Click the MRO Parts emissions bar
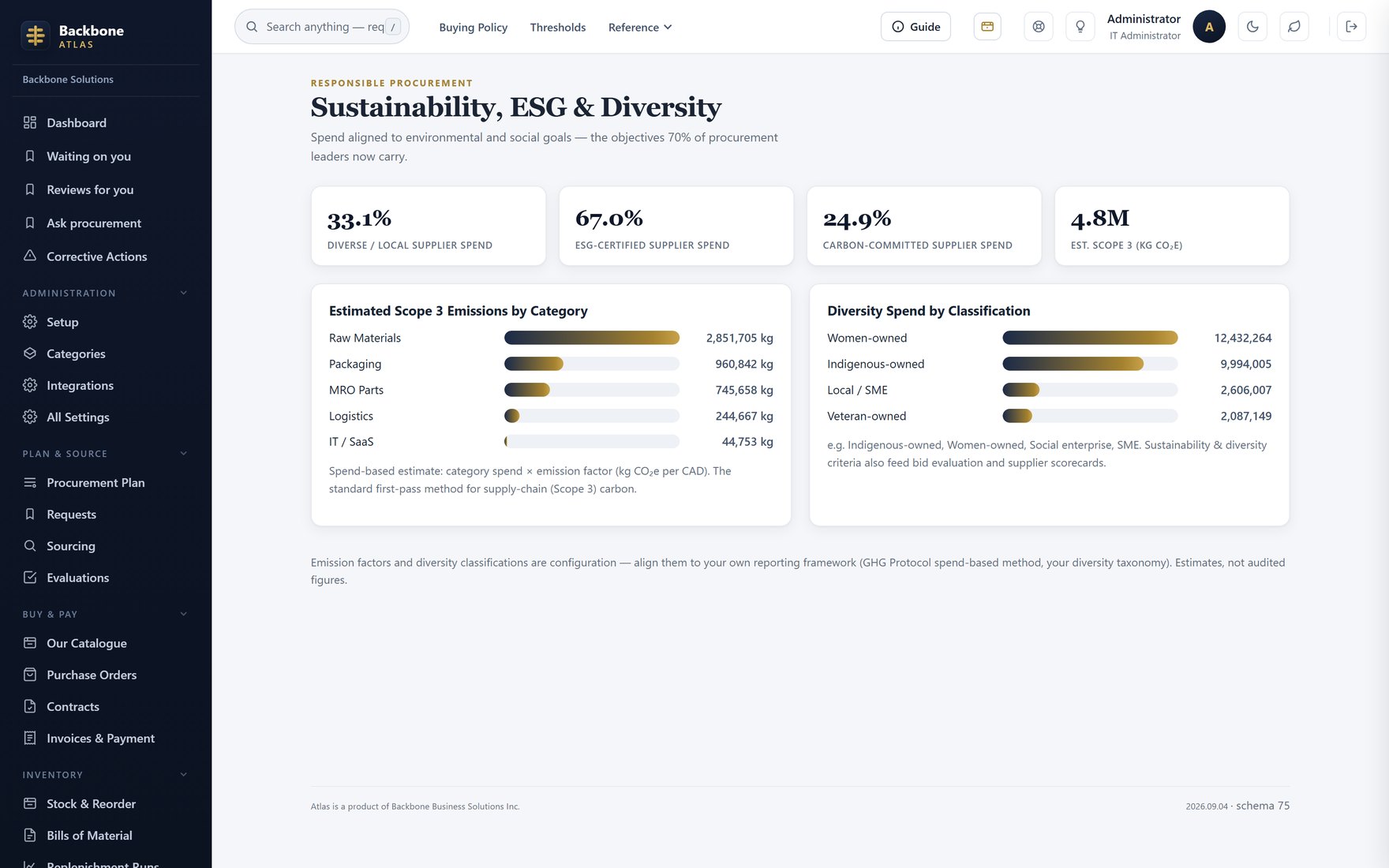 (x=592, y=390)
